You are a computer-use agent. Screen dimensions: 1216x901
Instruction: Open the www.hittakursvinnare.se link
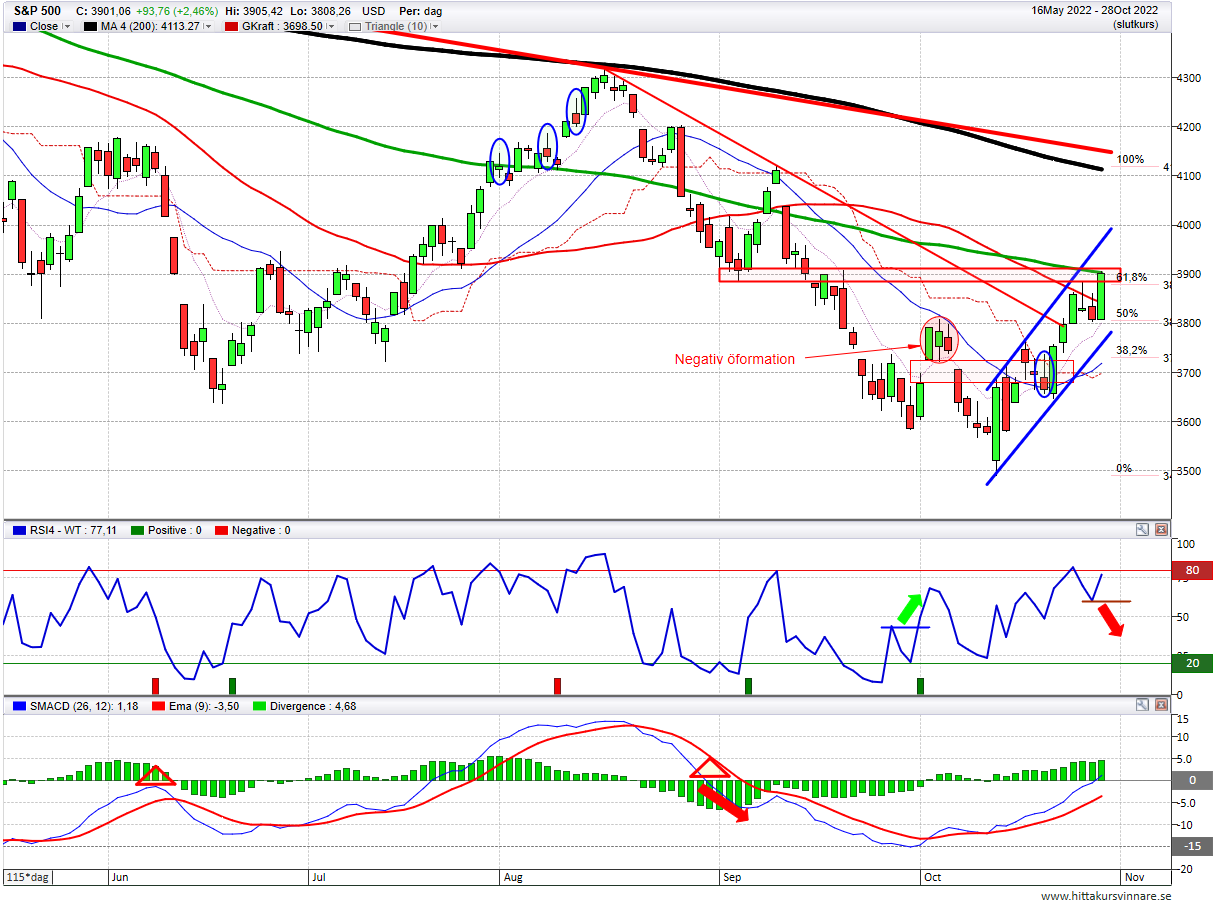point(1106,896)
